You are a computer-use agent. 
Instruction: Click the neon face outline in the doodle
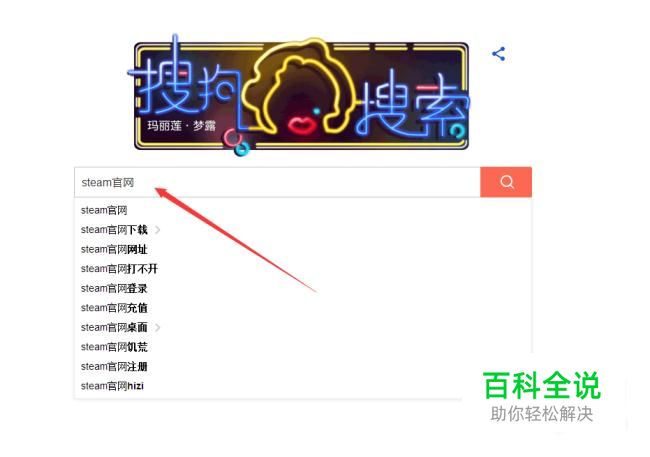(298, 89)
